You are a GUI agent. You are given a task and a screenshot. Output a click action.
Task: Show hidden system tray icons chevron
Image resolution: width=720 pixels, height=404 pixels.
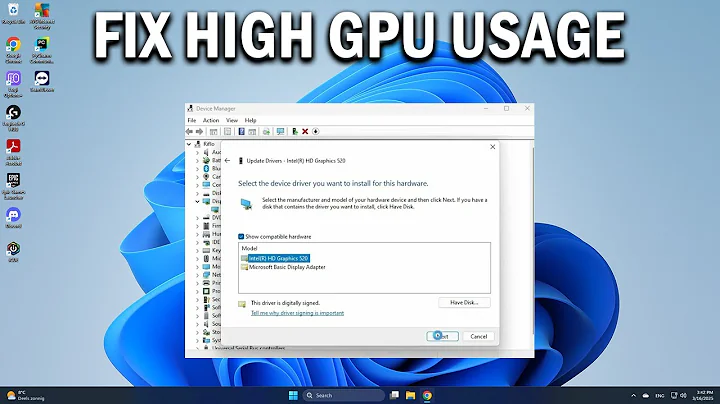(x=634, y=395)
